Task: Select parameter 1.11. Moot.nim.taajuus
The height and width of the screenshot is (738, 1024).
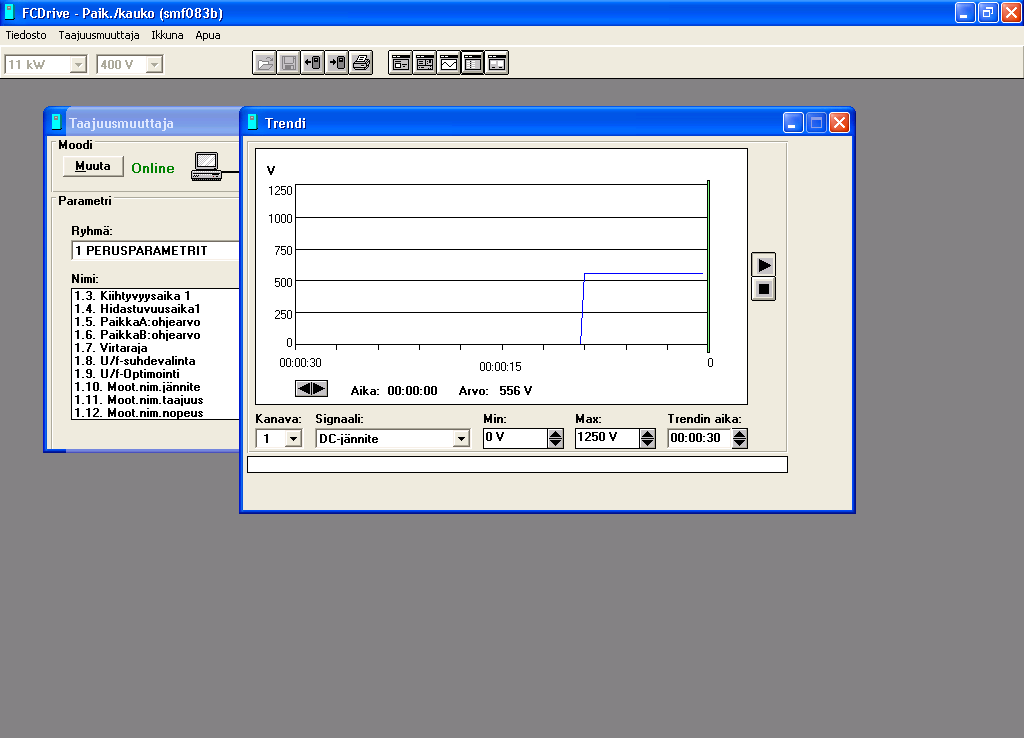Action: point(155,400)
